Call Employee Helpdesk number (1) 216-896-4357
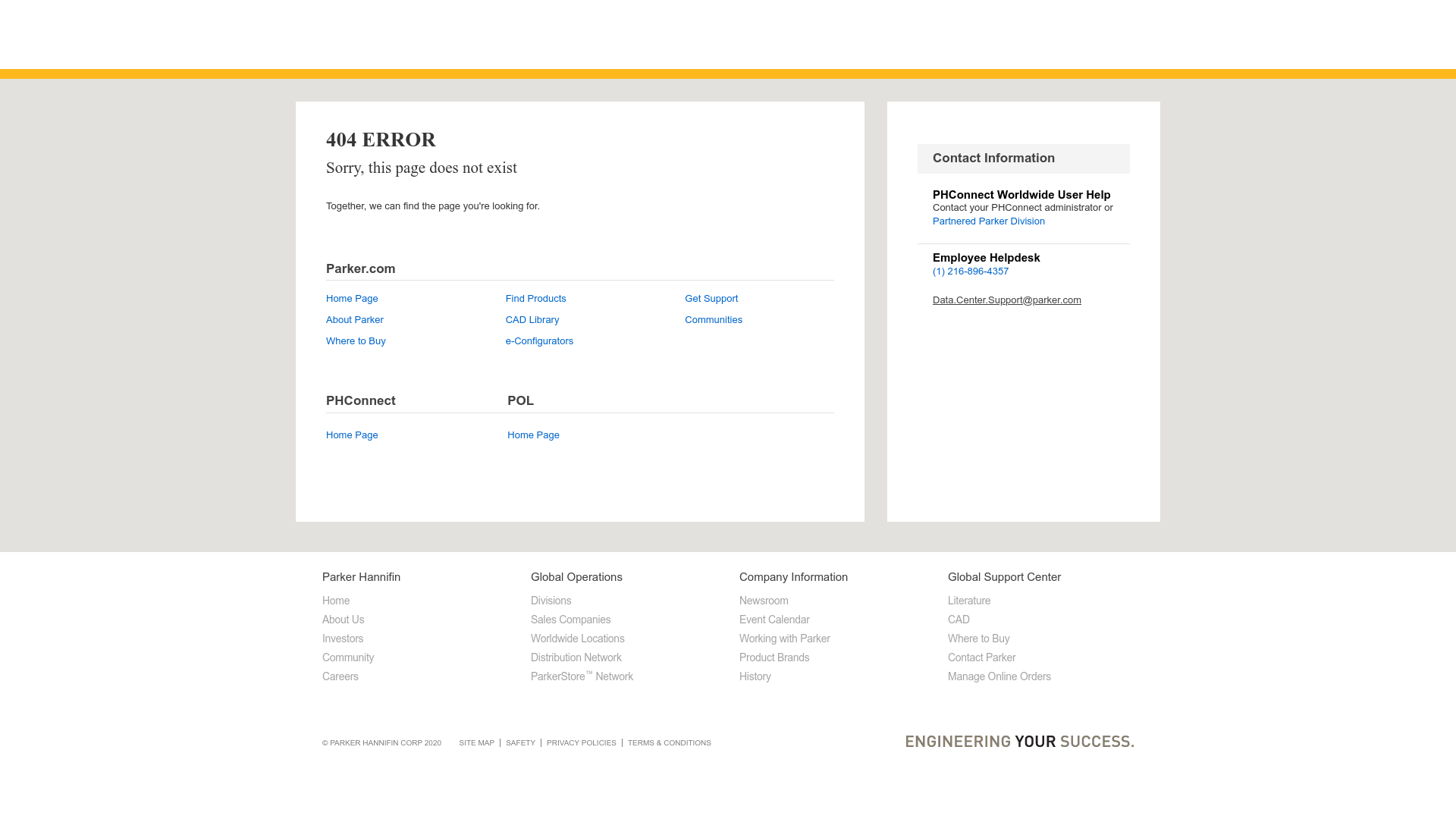 point(971,271)
